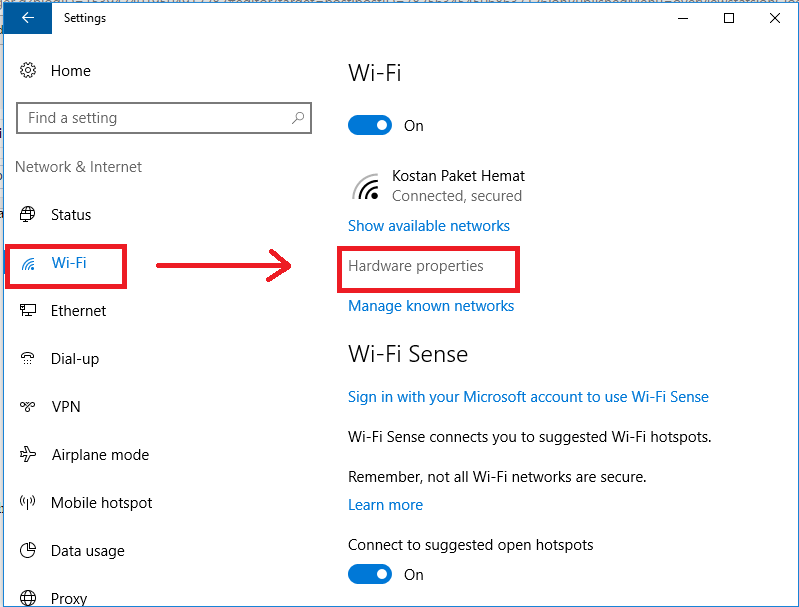Sign in with Microsoft account link

tap(528, 397)
